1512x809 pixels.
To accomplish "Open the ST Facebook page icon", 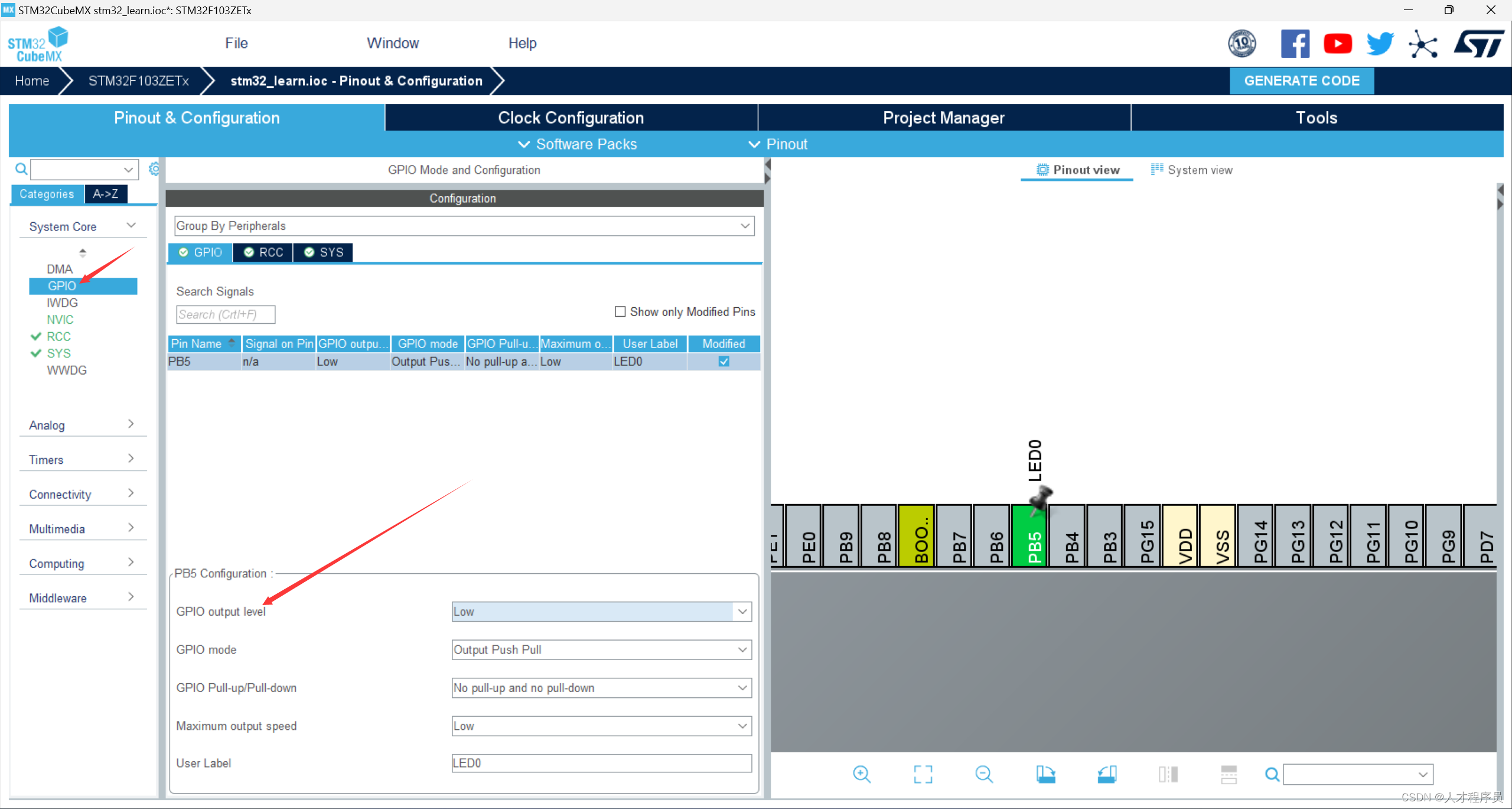I will point(1295,44).
